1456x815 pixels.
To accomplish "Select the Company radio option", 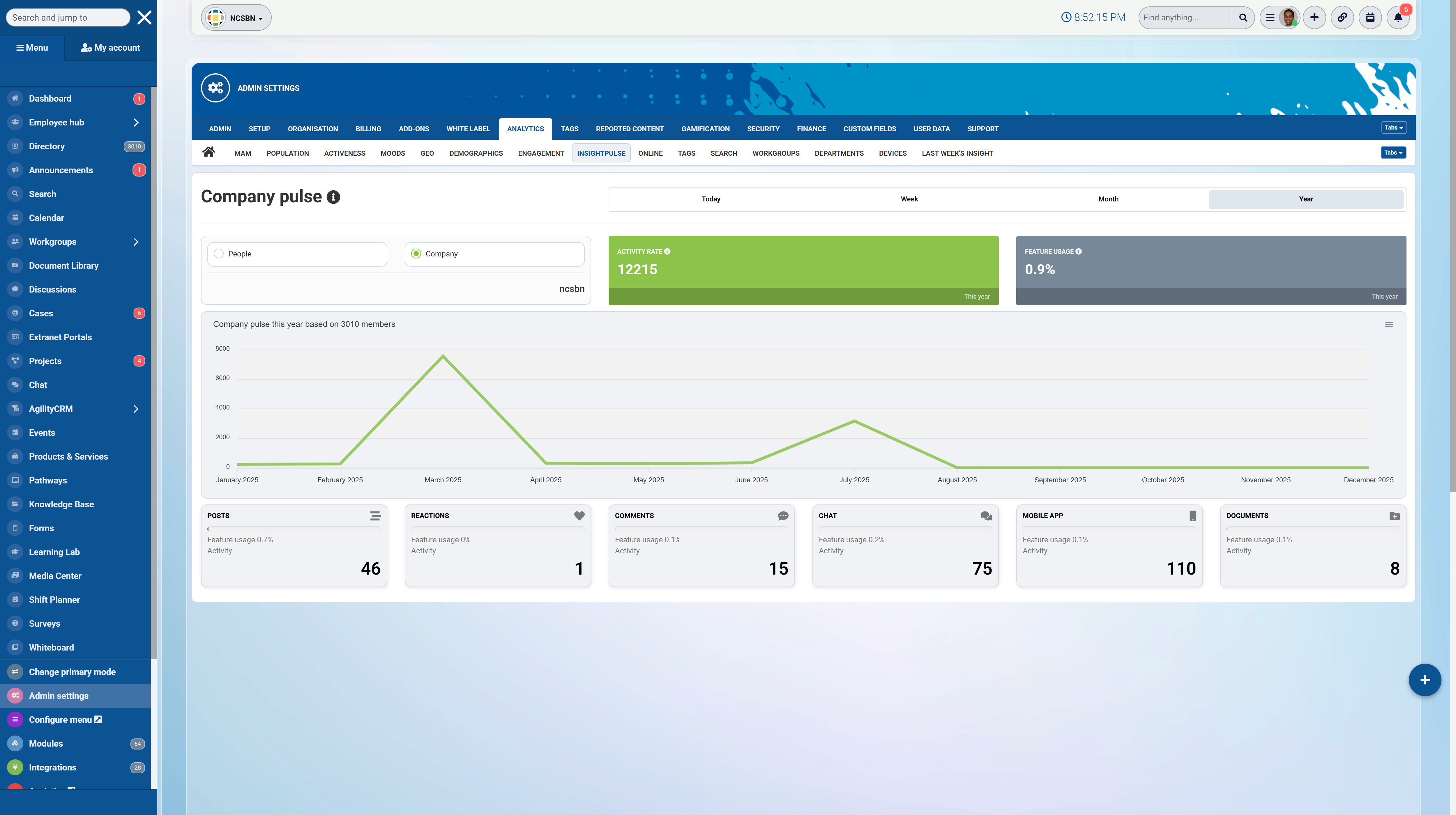I will [416, 254].
